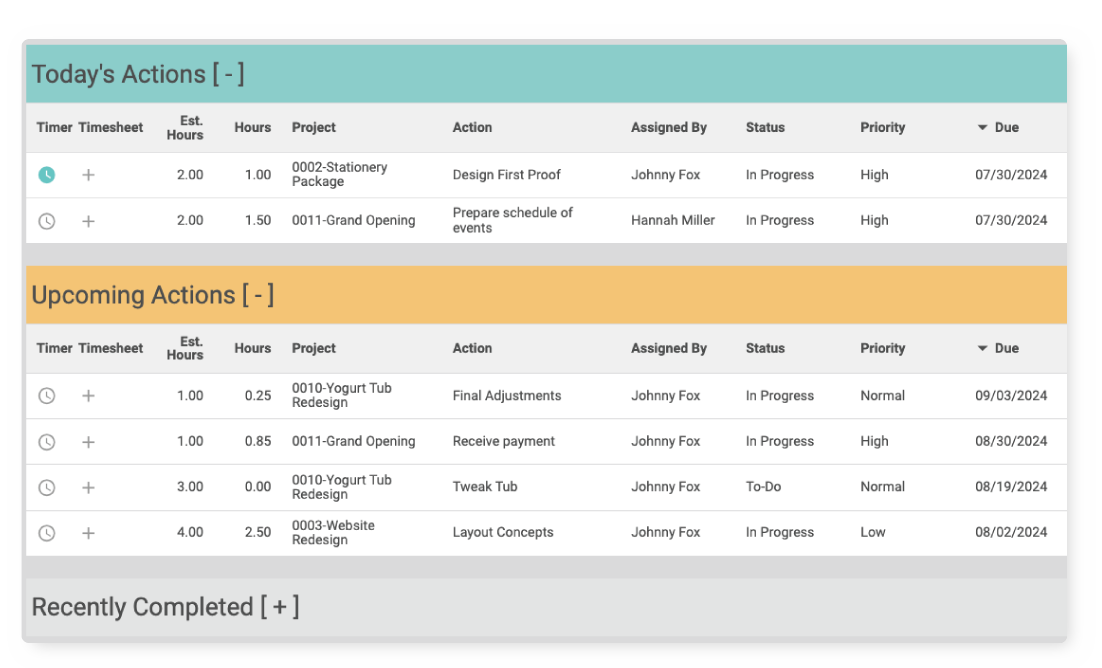
Task: Start timer for Receive payment action
Action: coord(47,442)
